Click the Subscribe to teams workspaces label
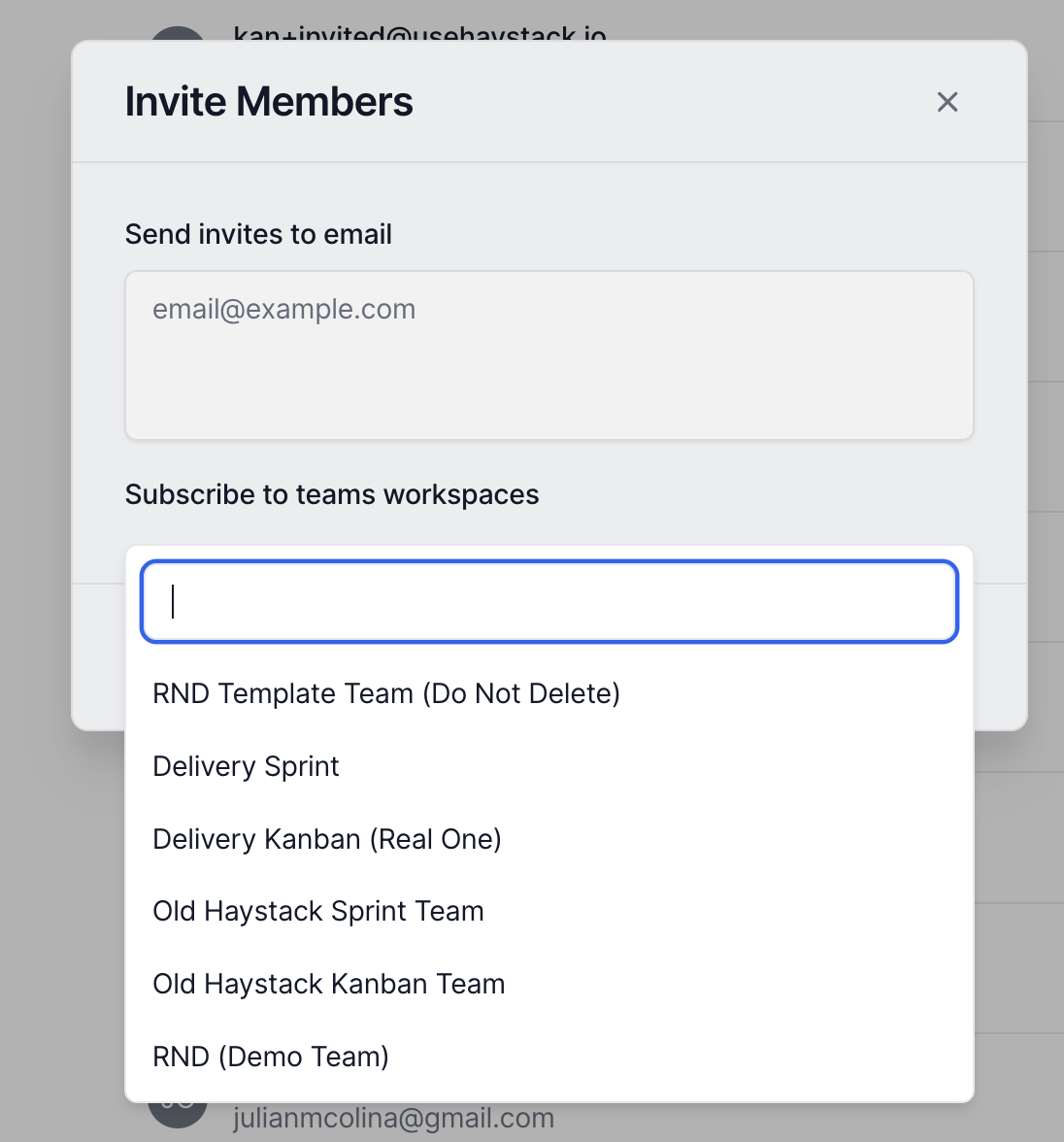 click(332, 494)
